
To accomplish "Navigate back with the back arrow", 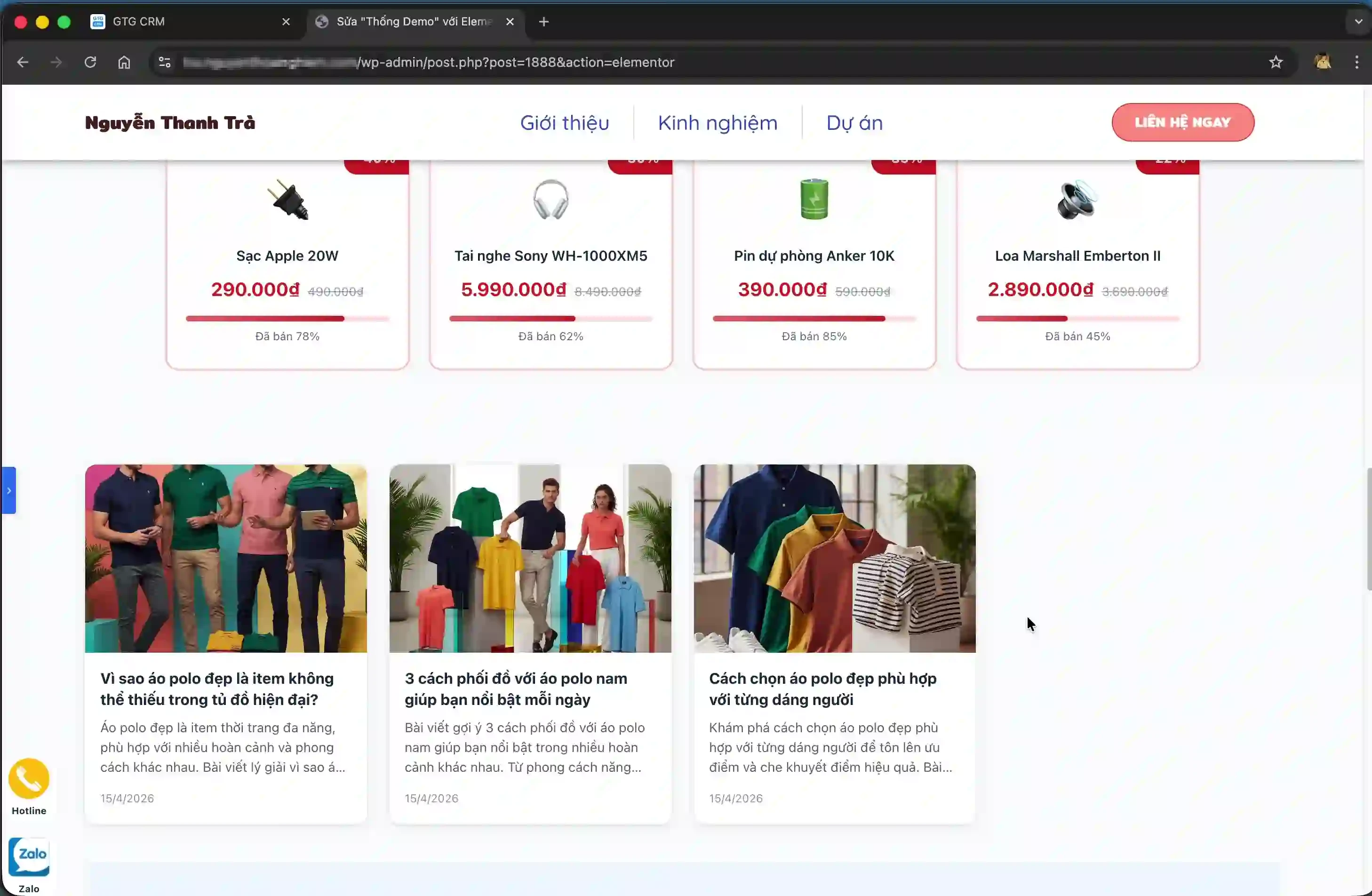I will pyautogui.click(x=23, y=62).
